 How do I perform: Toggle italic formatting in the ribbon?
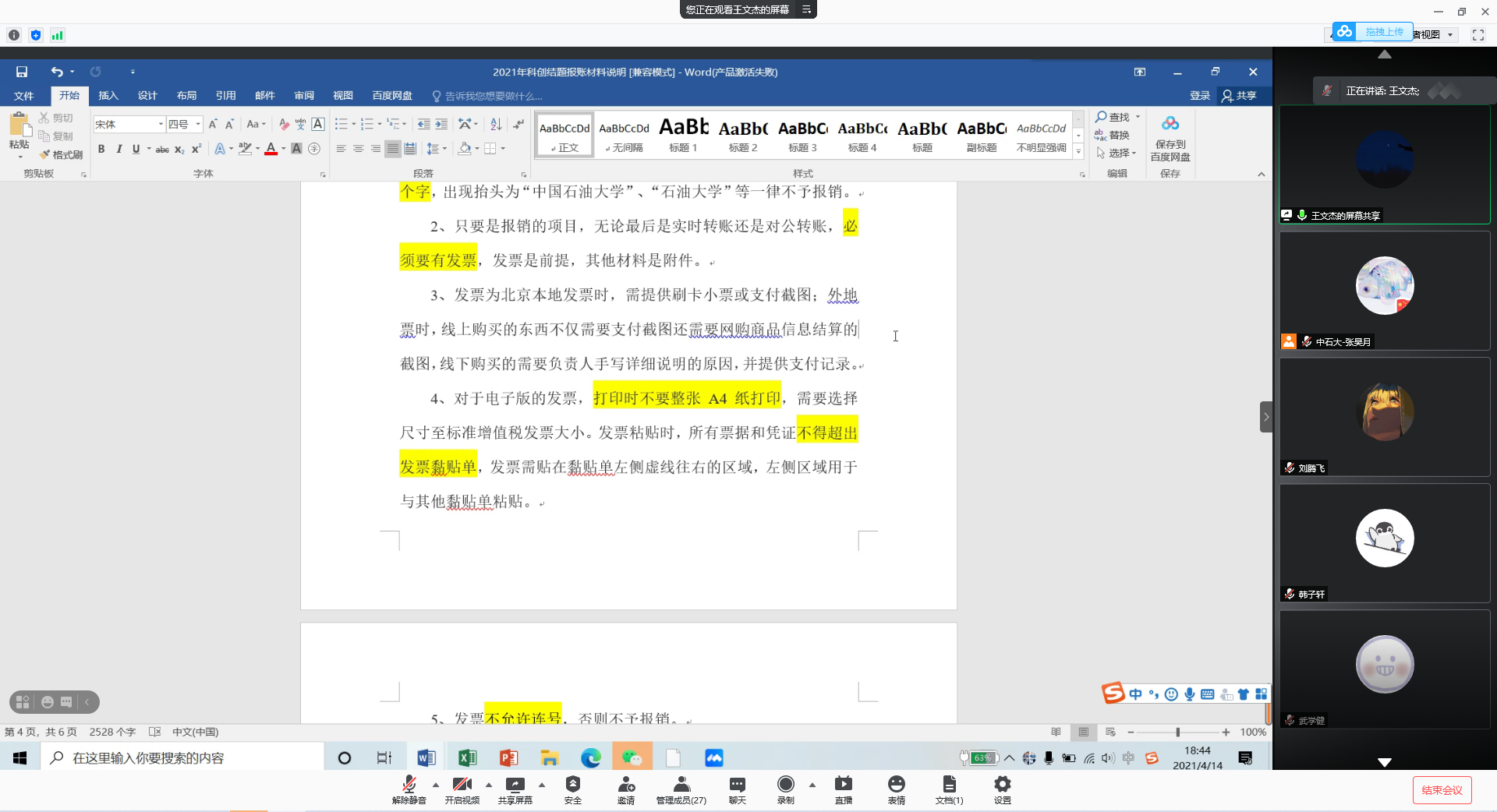click(x=119, y=148)
